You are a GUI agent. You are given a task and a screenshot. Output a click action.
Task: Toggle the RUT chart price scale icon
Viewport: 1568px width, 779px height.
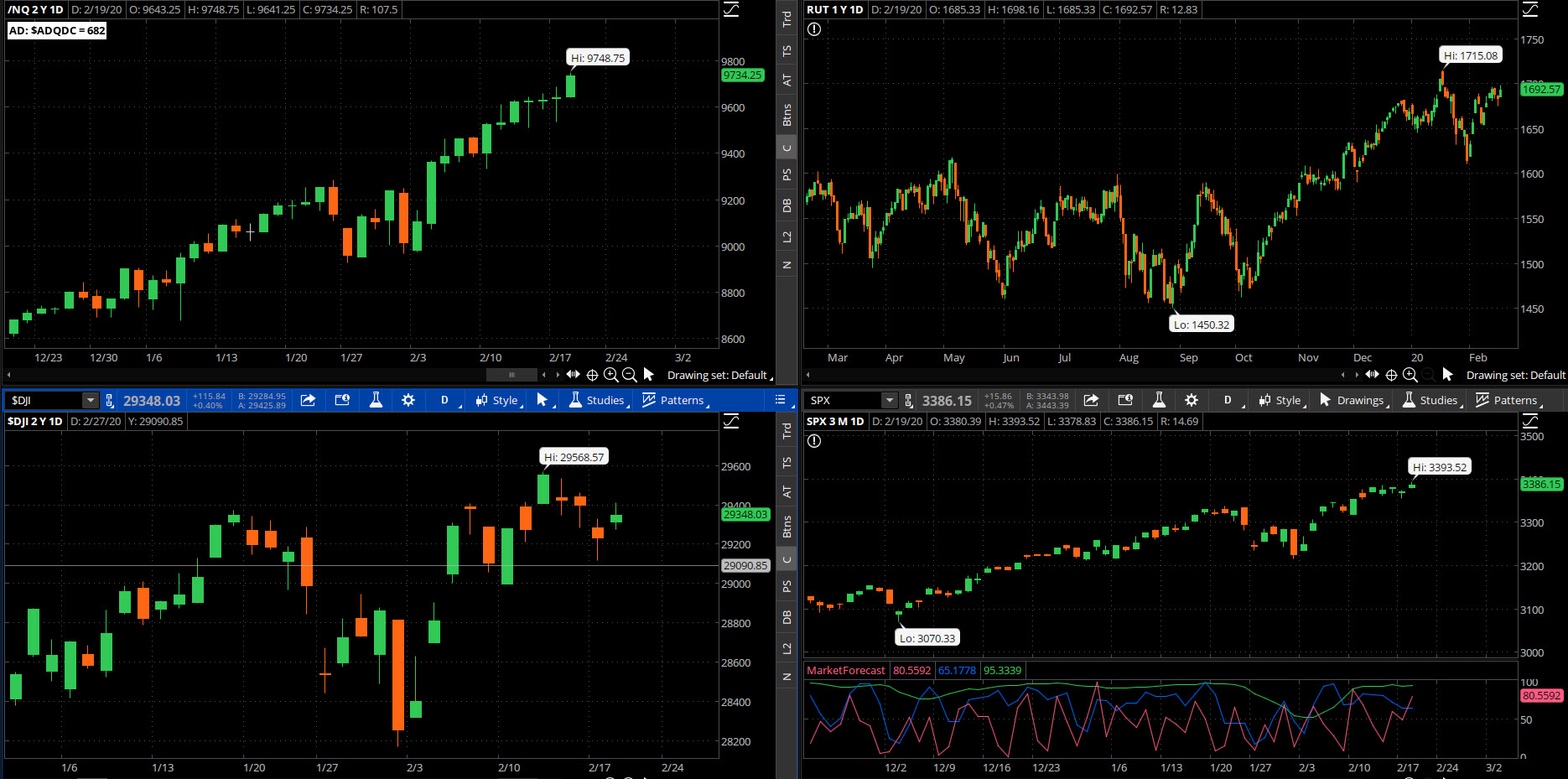click(x=1530, y=9)
